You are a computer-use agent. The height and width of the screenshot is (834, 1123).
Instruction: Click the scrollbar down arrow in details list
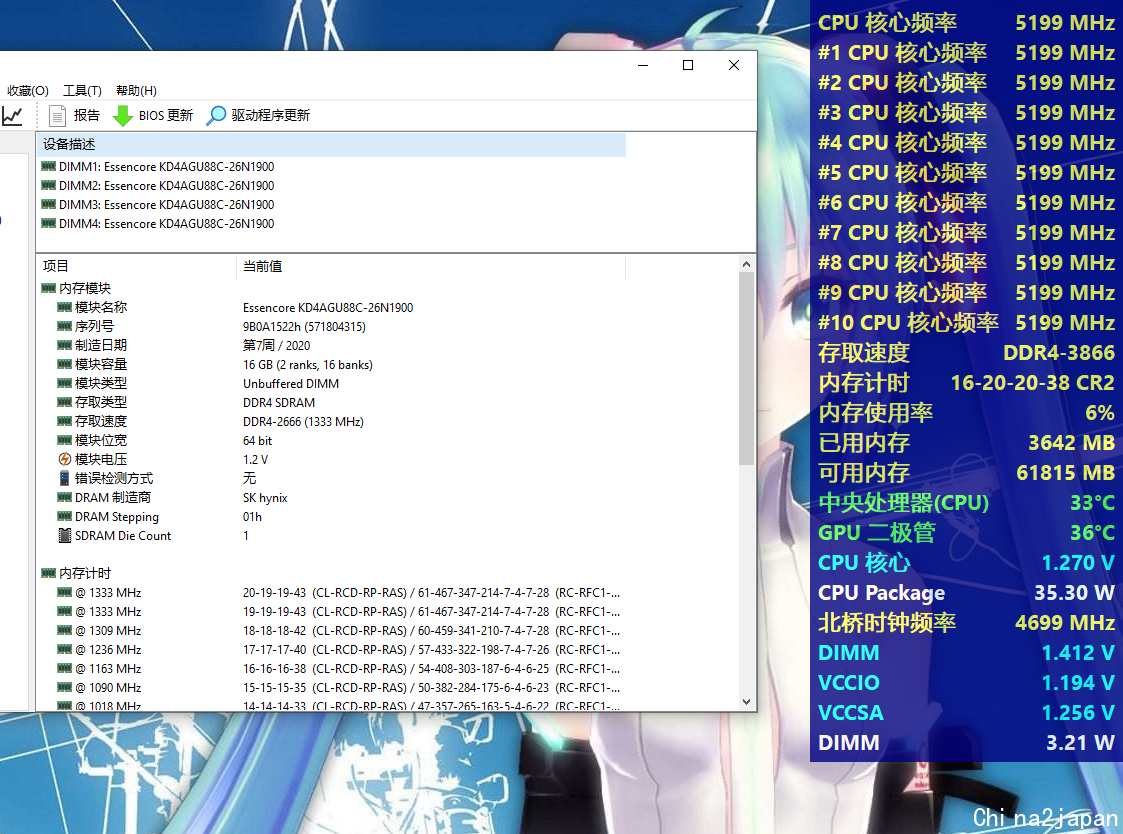coord(746,702)
